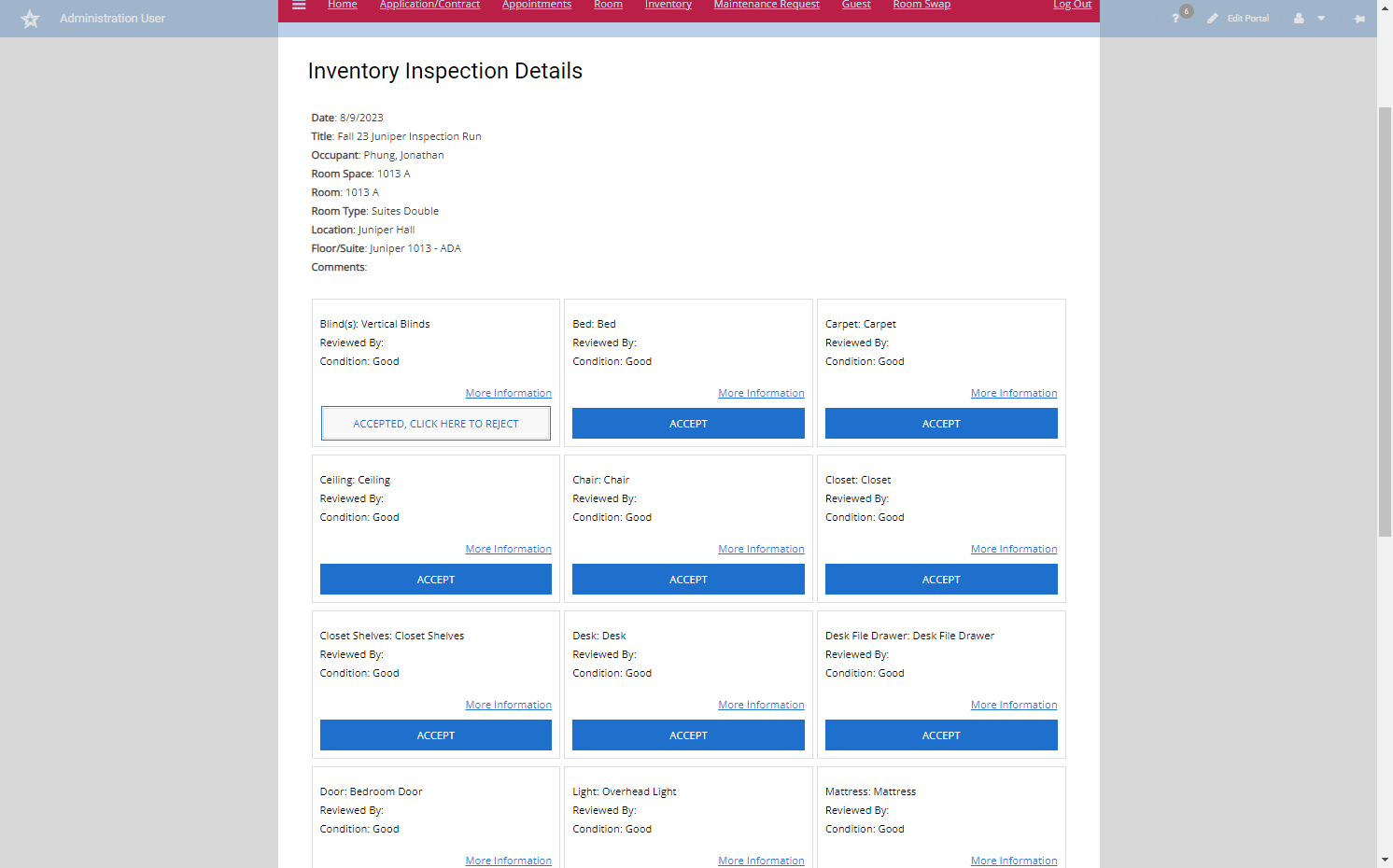Go to the Appointments menu
The width and height of the screenshot is (1393, 868).
(x=537, y=5)
